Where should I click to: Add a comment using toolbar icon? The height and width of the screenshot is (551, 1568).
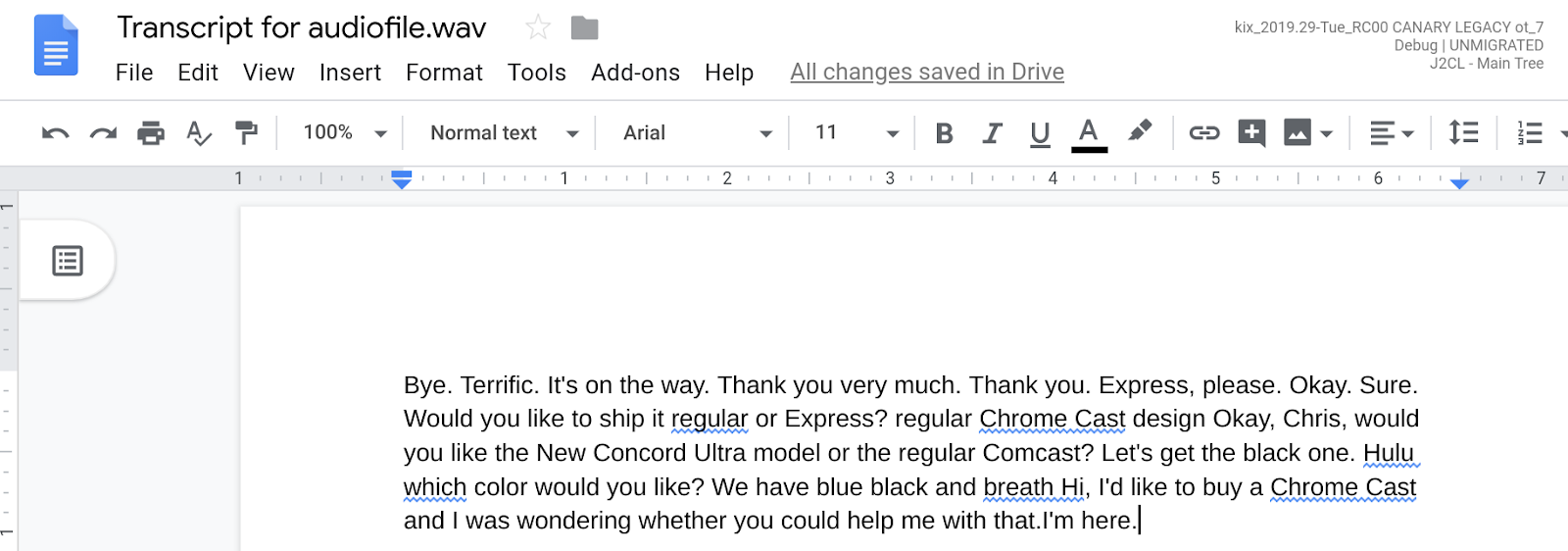(x=1251, y=133)
